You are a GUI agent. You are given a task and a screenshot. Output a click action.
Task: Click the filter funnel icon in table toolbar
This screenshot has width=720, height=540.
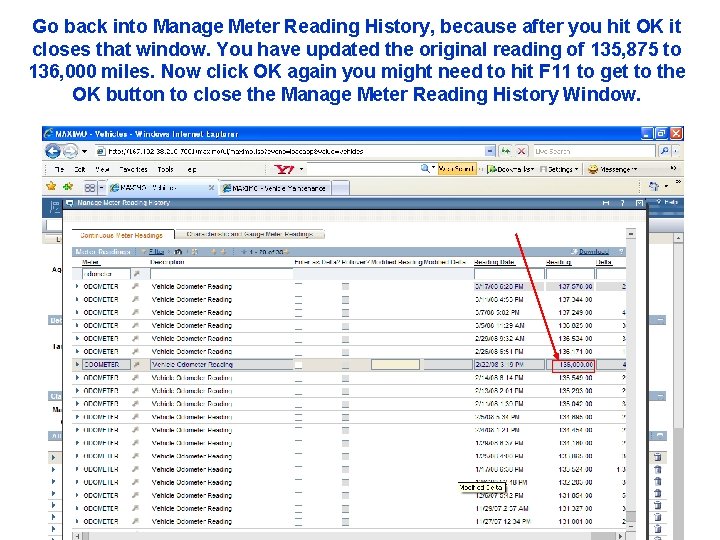144,252
